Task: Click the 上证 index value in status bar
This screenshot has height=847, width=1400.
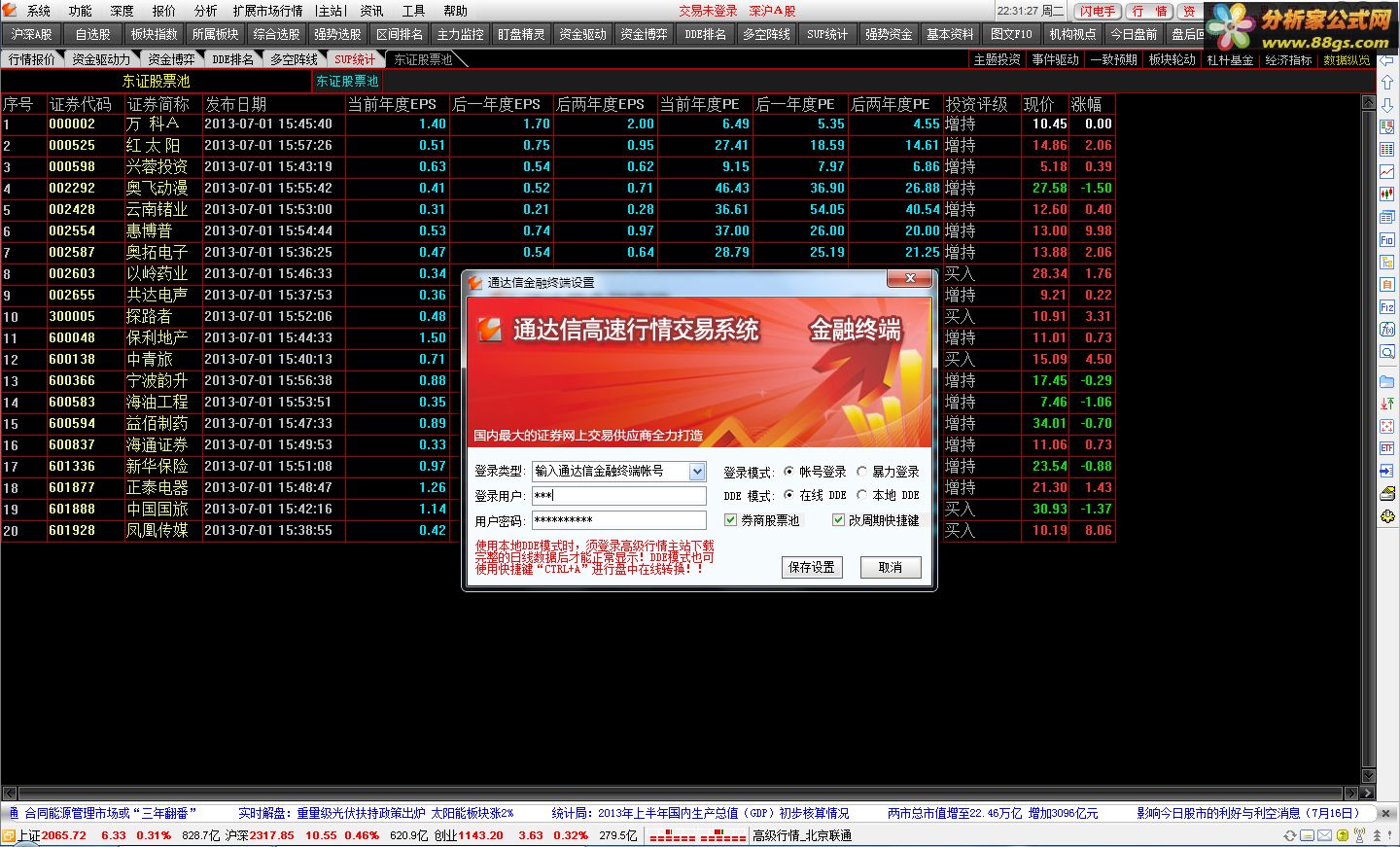Action: 64,835
